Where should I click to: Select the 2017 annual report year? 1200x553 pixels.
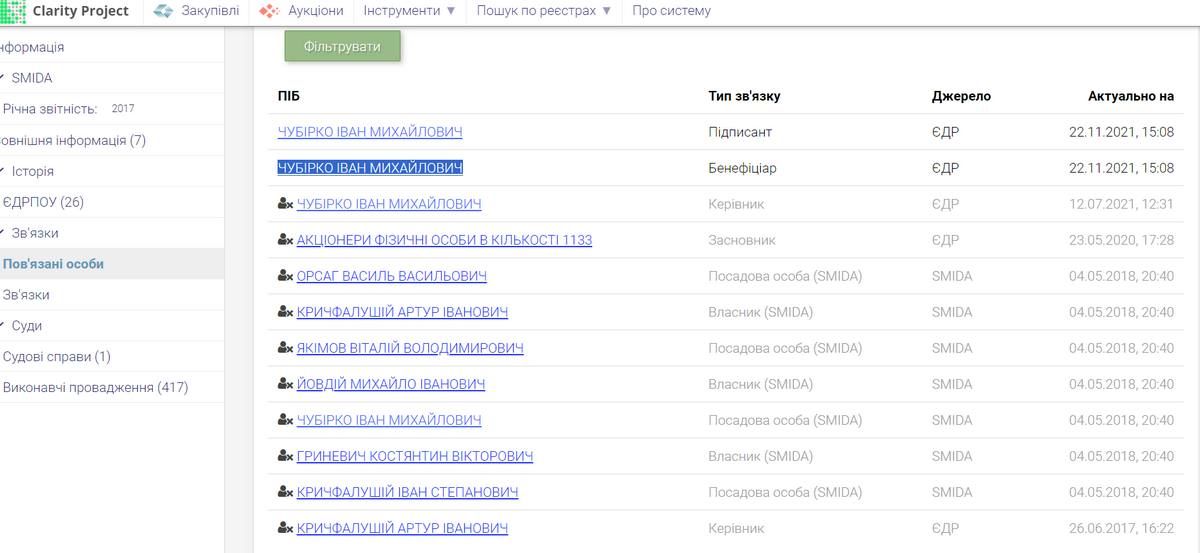coord(123,109)
